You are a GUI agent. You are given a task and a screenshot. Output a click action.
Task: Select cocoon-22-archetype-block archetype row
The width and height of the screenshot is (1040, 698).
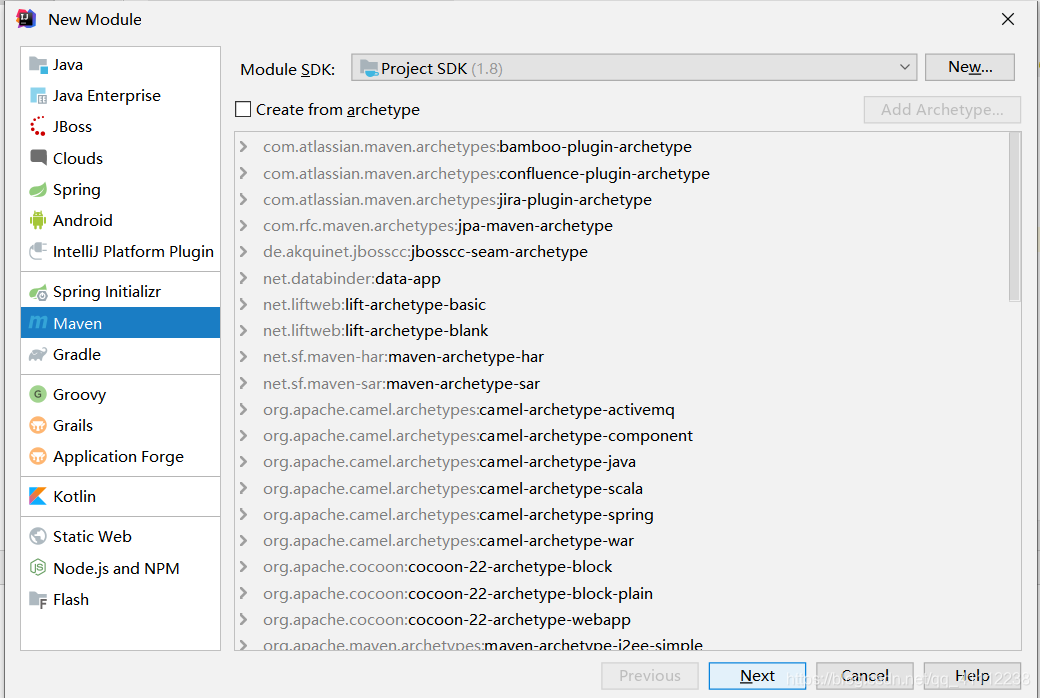[622, 567]
